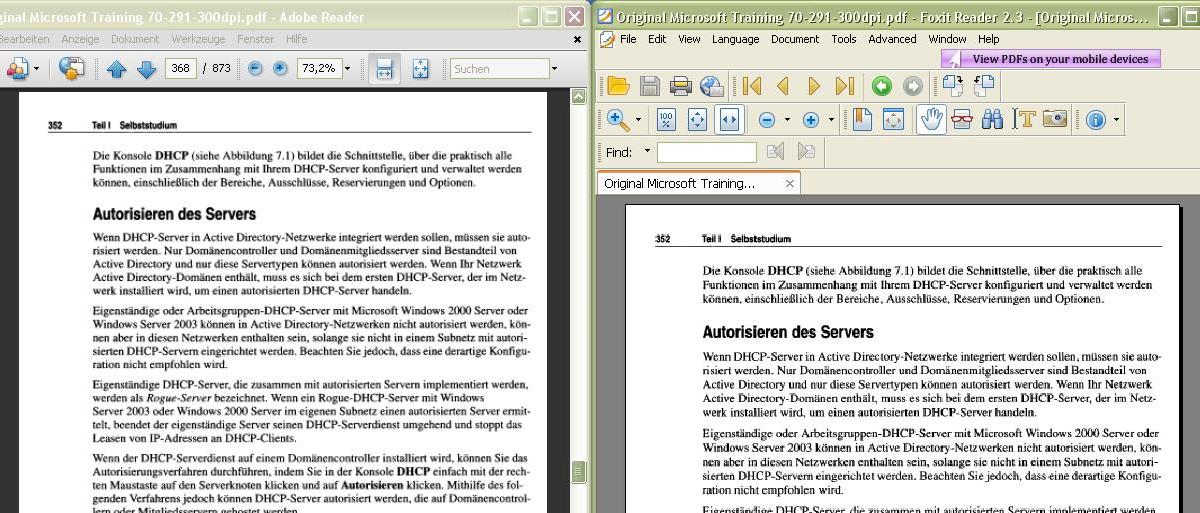Open the Language menu
This screenshot has height=513, width=1200.
(735, 39)
